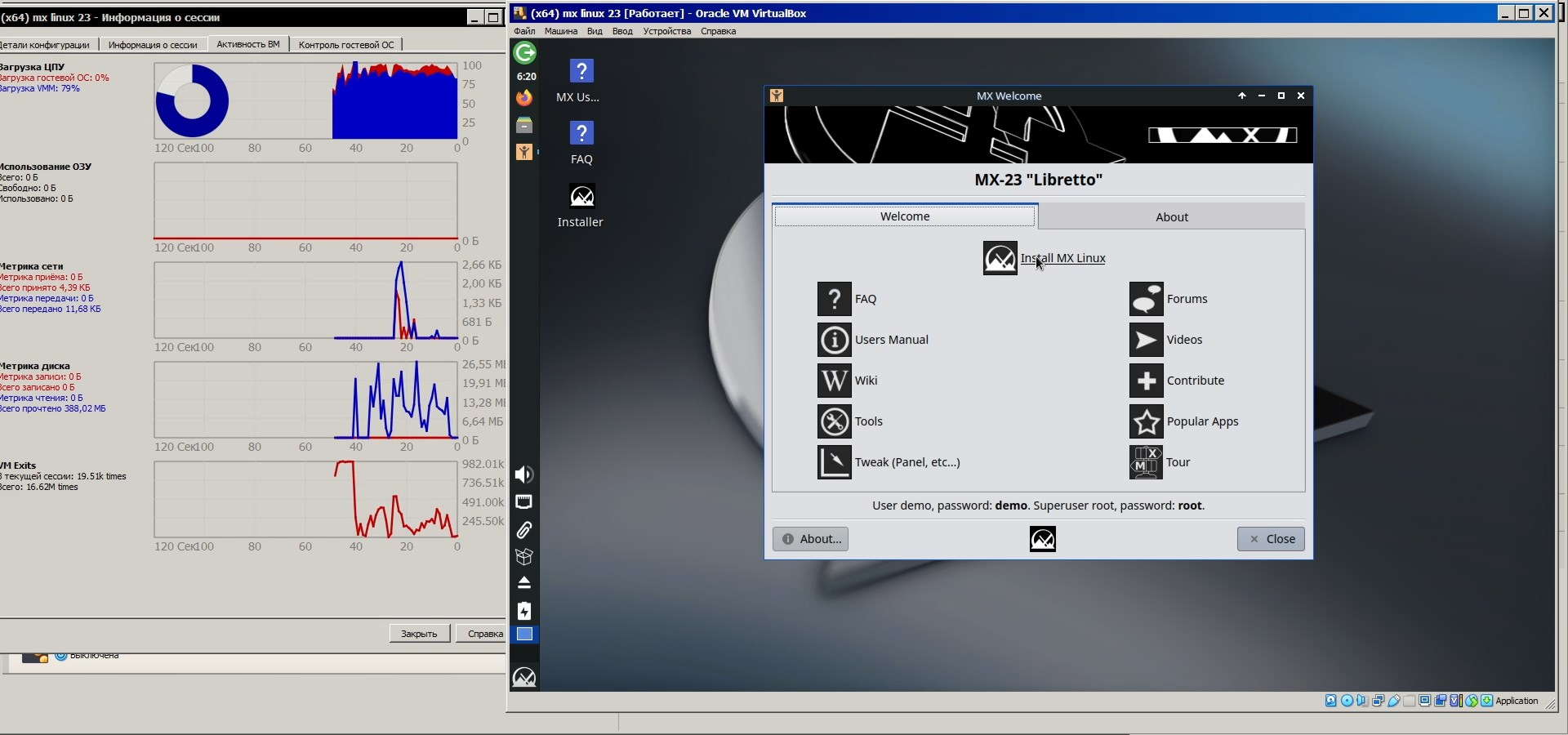Screen dimensions: 1568x735
Task: Open the Tools wrench icon
Action: coord(834,421)
